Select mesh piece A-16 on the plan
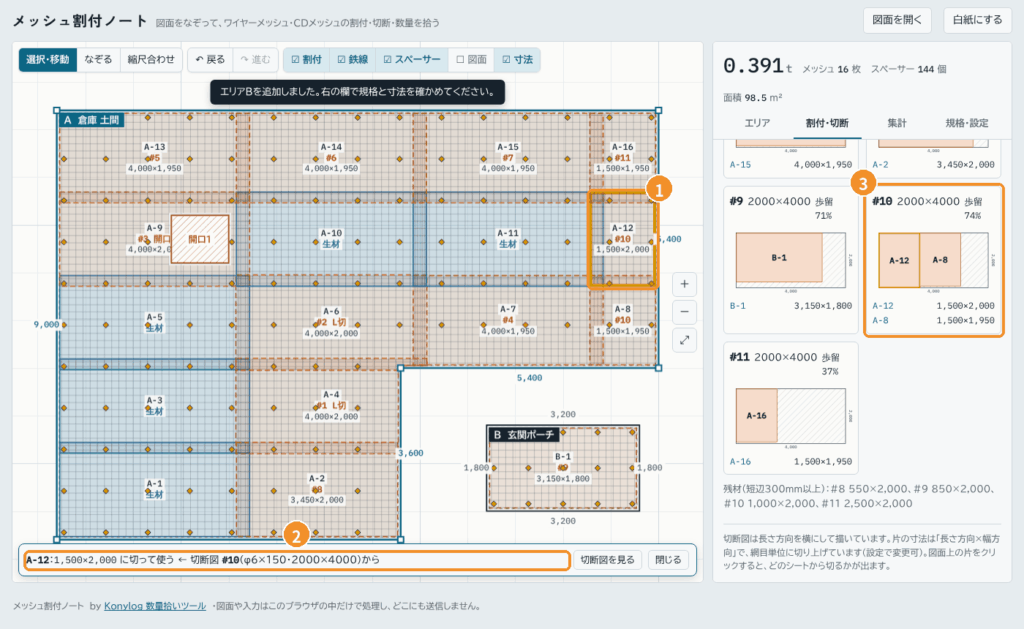 [x=622, y=157]
